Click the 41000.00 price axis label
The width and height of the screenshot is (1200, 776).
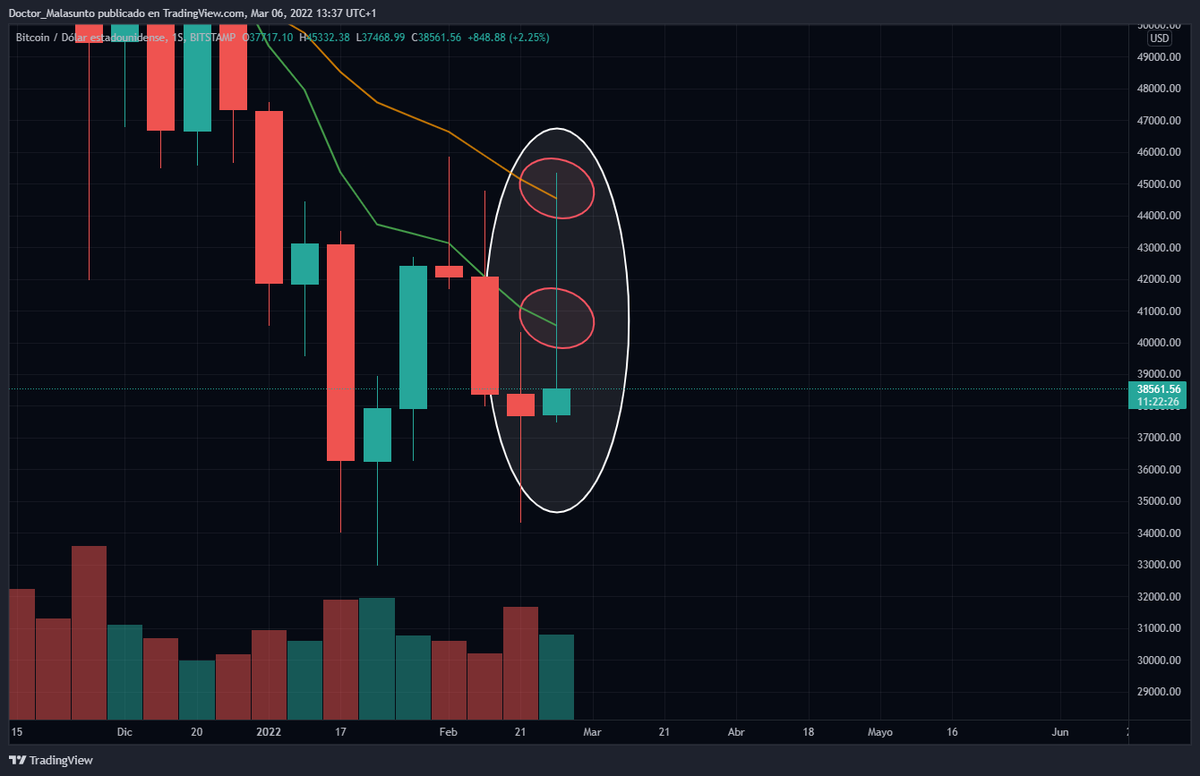click(x=1159, y=311)
